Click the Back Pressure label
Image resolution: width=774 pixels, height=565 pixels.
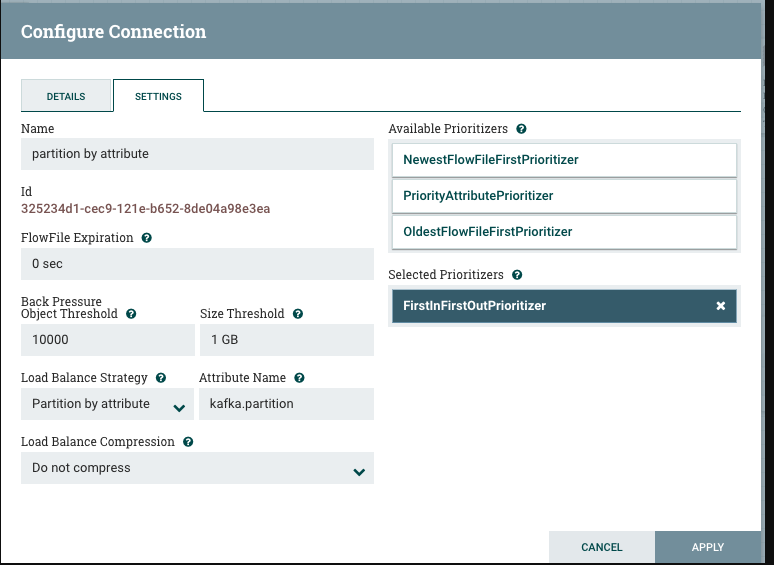pos(61,301)
